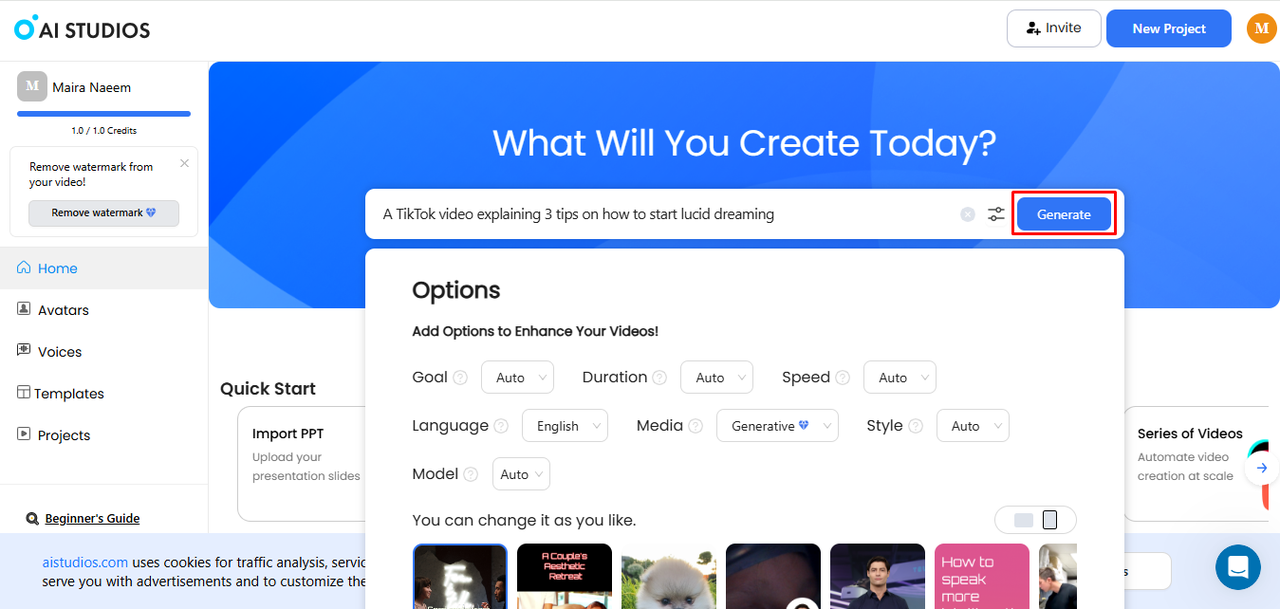Open the Duration dropdown

click(717, 377)
